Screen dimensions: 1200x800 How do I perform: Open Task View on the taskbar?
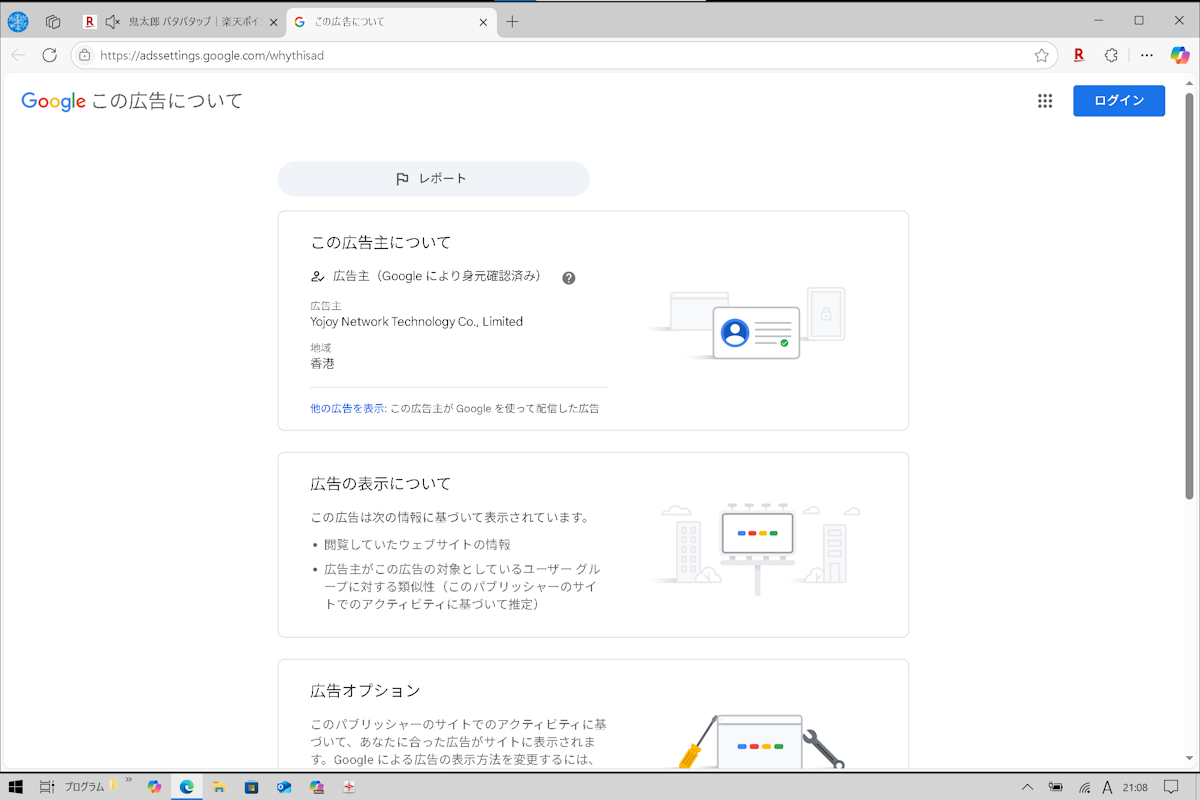[x=47, y=787]
